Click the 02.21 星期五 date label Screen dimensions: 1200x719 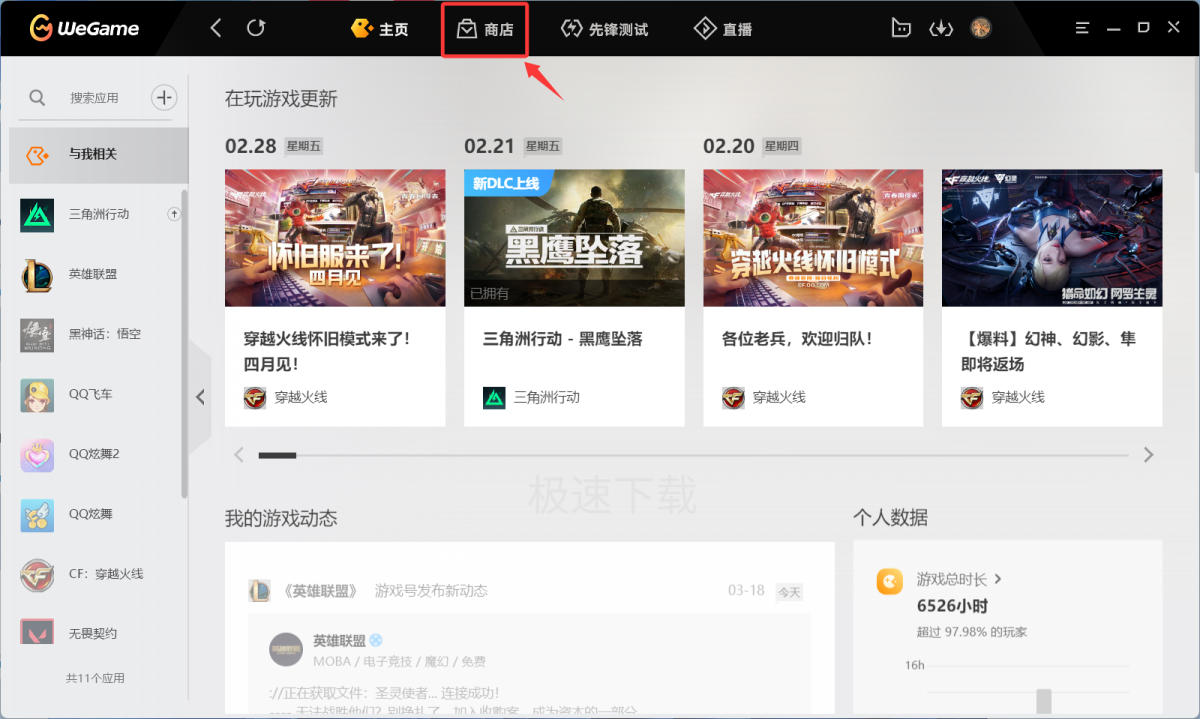click(x=513, y=146)
